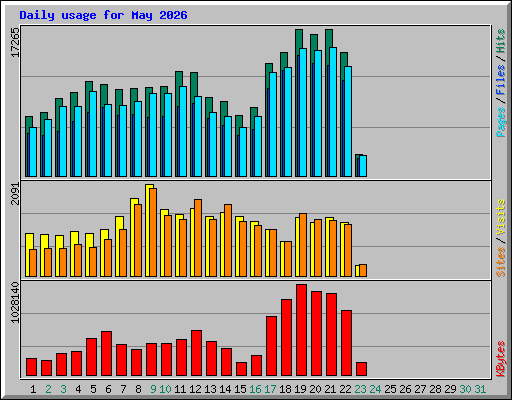The width and height of the screenshot is (512, 400).
Task: Click day 16 on the x-axis
Action: [255, 389]
